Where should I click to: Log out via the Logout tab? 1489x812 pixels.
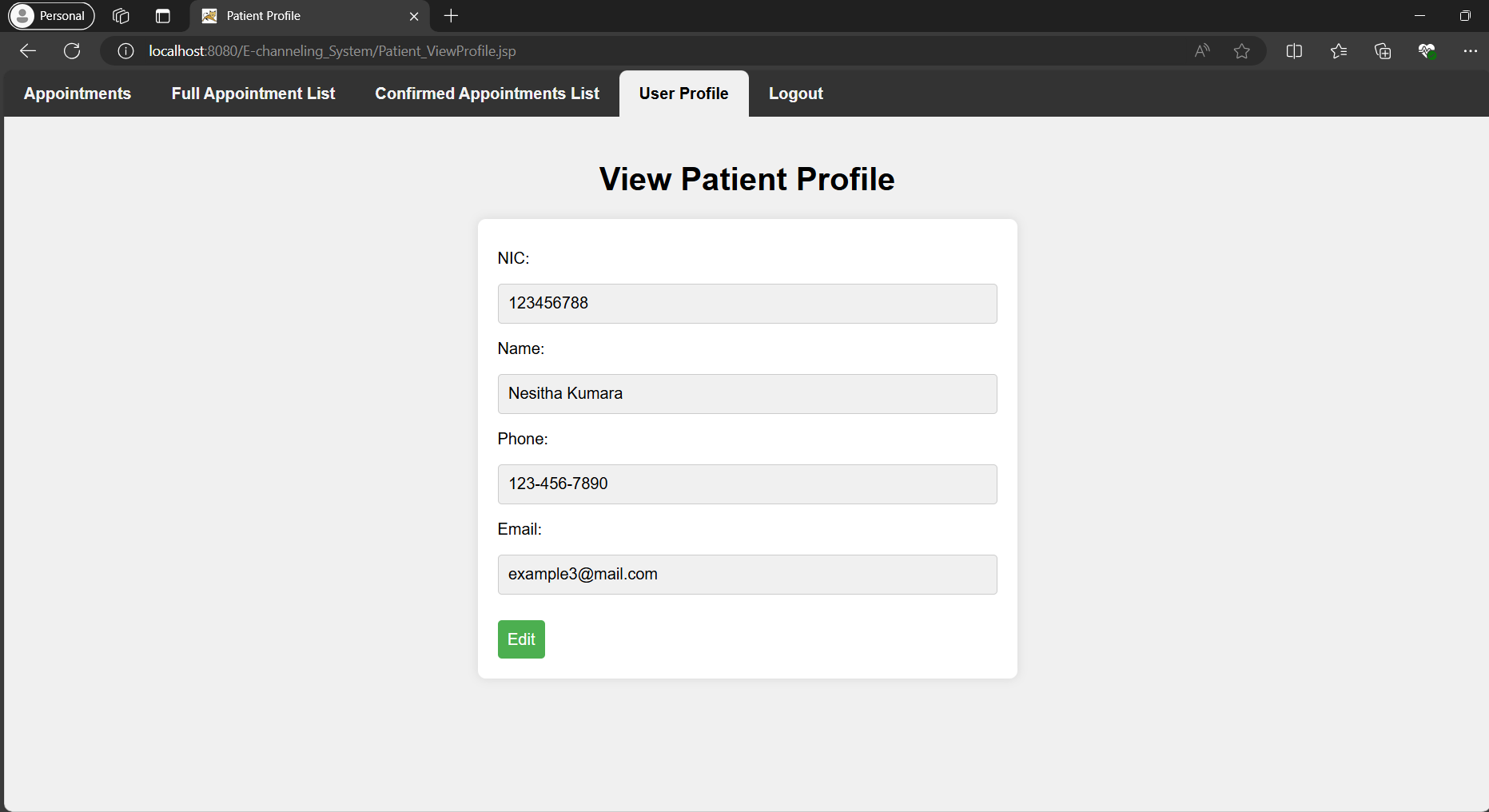[795, 94]
